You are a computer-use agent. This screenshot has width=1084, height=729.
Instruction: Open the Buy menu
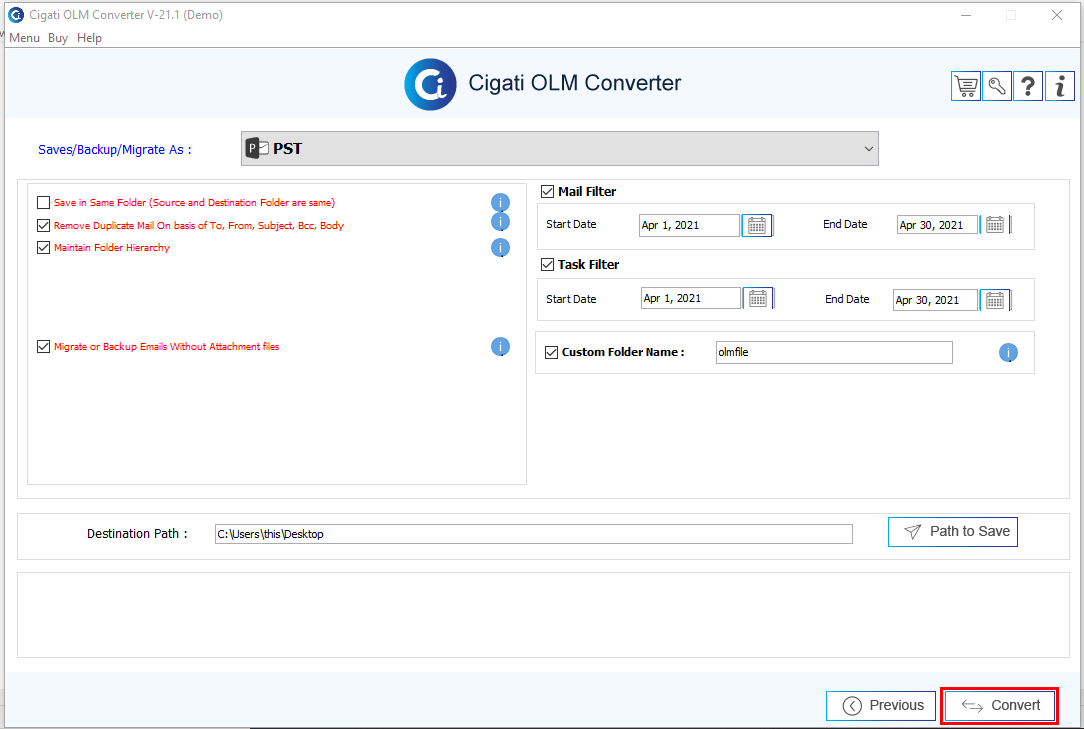(58, 38)
